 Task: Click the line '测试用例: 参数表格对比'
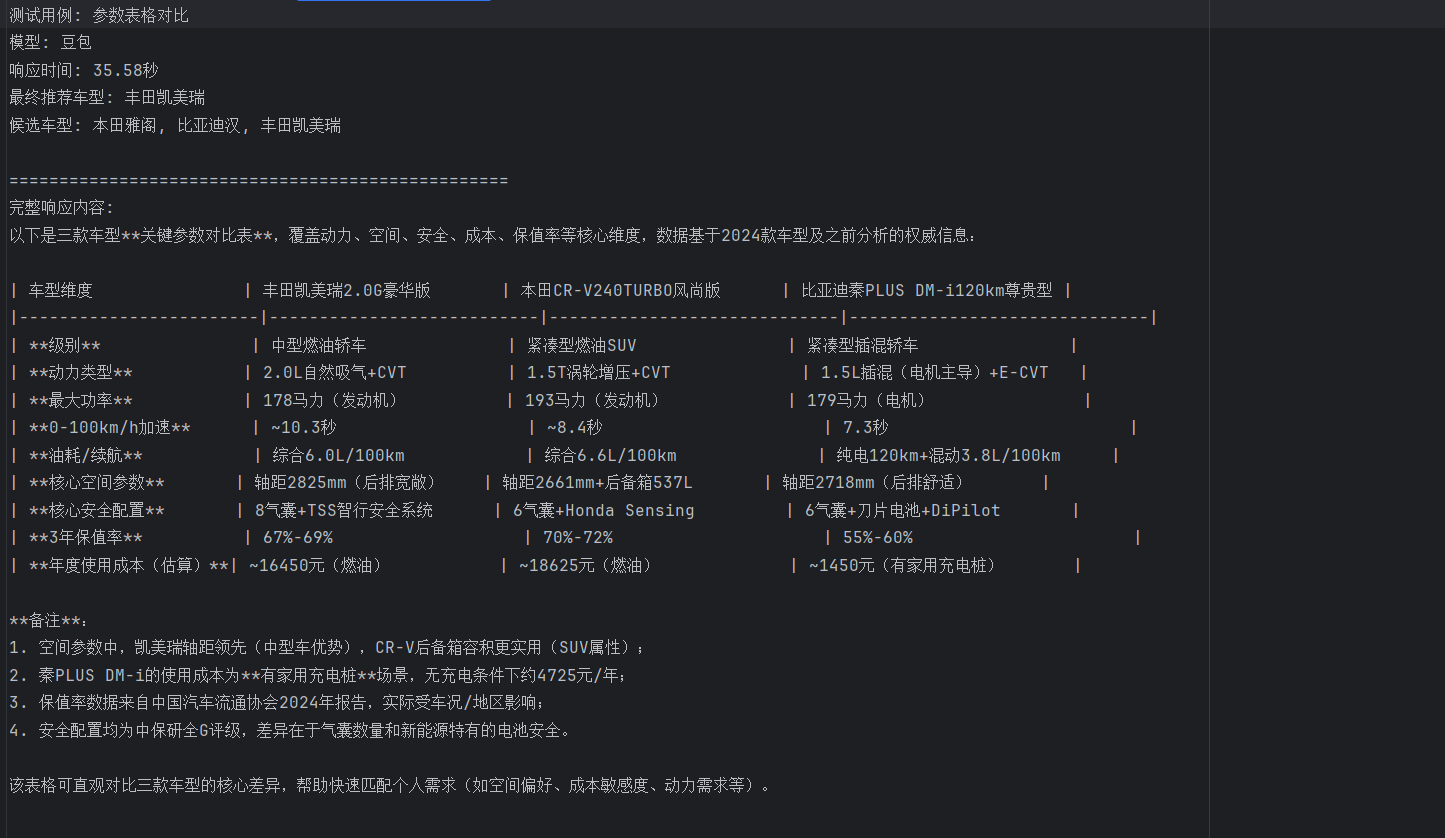pos(99,15)
